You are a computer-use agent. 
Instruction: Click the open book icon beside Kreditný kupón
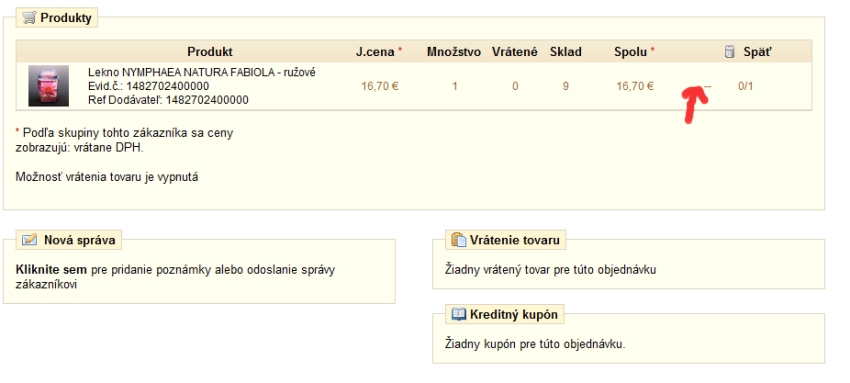coord(459,314)
